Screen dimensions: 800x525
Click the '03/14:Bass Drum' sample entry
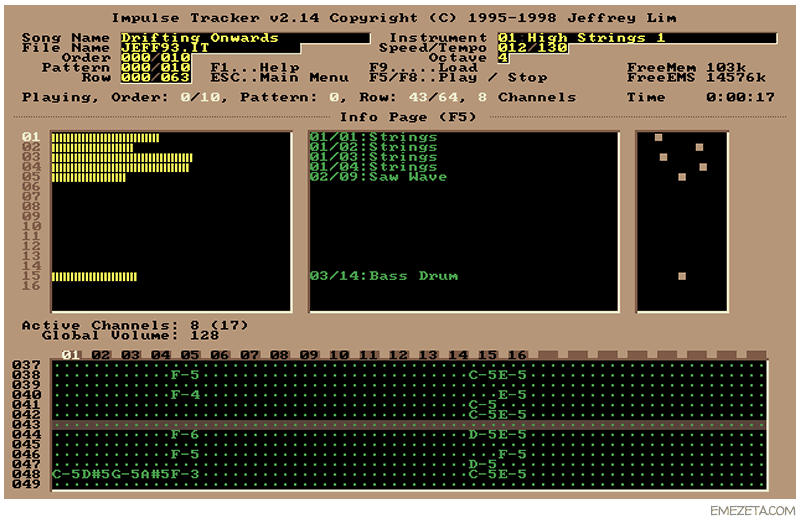click(x=384, y=276)
